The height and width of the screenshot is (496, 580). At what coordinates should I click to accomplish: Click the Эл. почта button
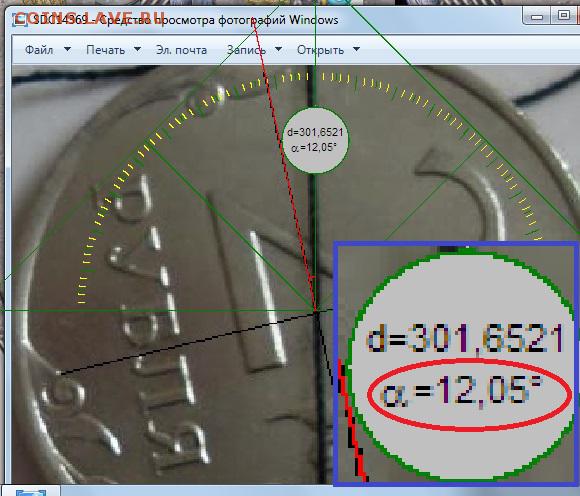(x=181, y=50)
